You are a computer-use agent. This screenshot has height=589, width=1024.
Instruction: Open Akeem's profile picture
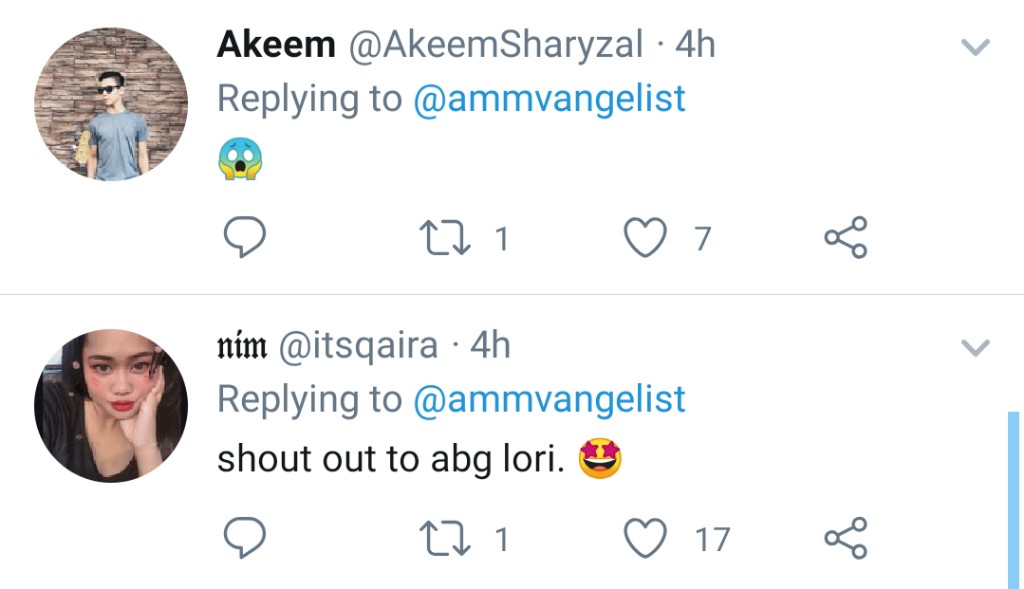111,104
